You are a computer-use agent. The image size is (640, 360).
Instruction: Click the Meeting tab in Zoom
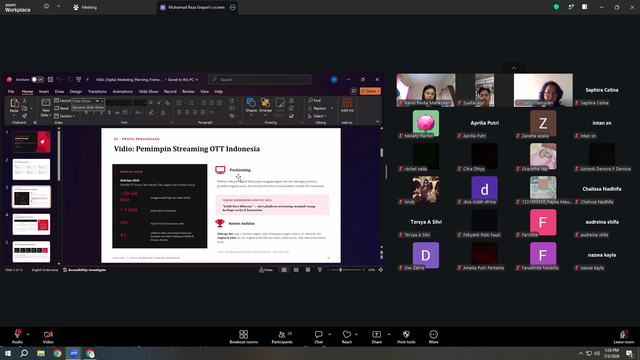(x=85, y=7)
